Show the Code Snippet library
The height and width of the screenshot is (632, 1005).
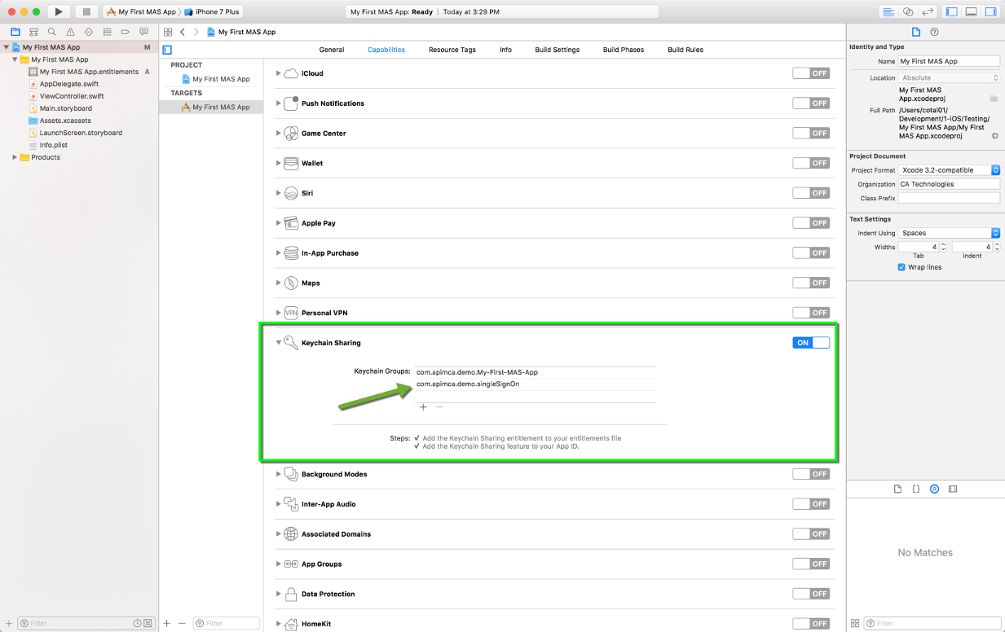916,489
